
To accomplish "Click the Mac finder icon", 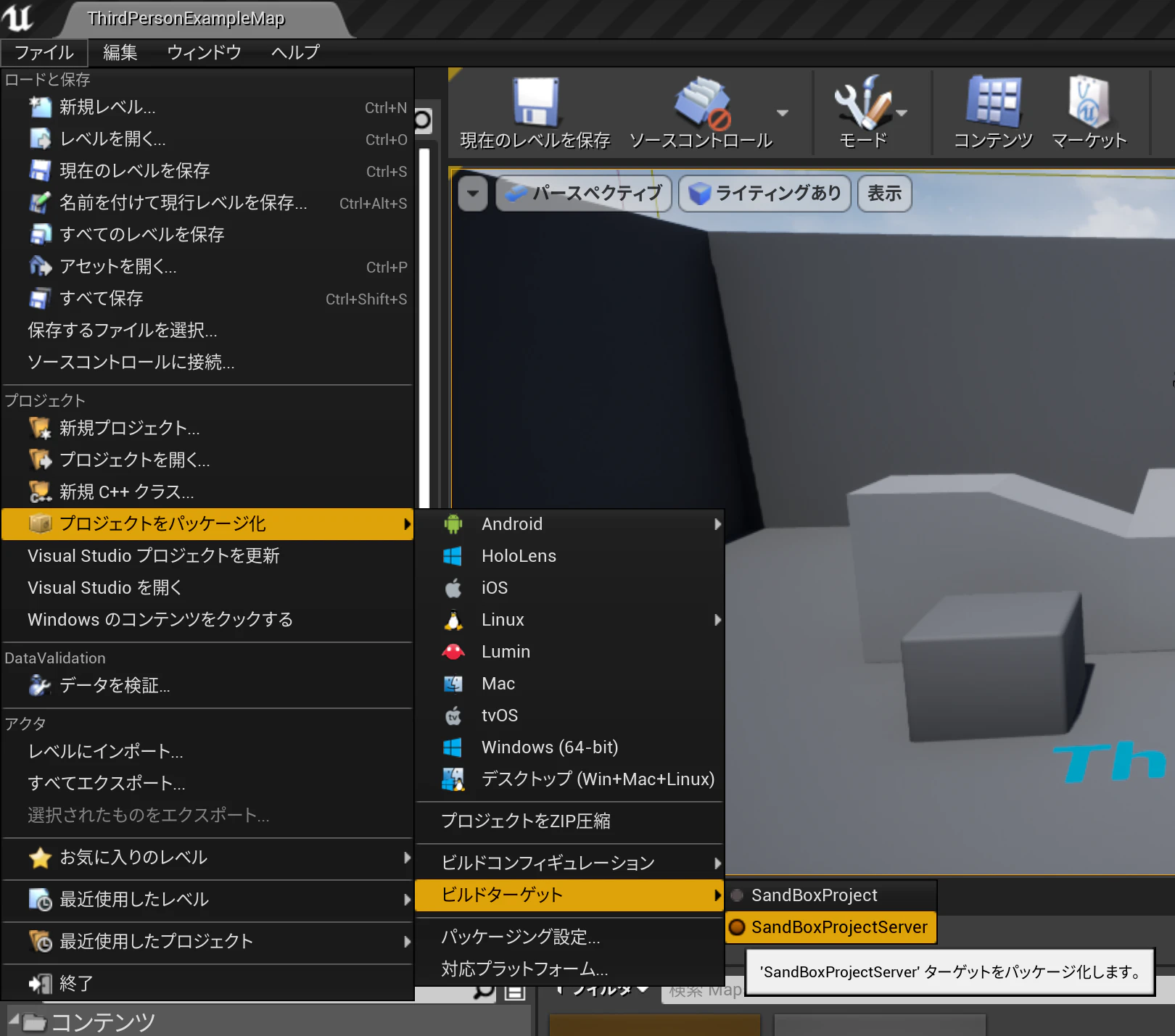I will pos(453,684).
